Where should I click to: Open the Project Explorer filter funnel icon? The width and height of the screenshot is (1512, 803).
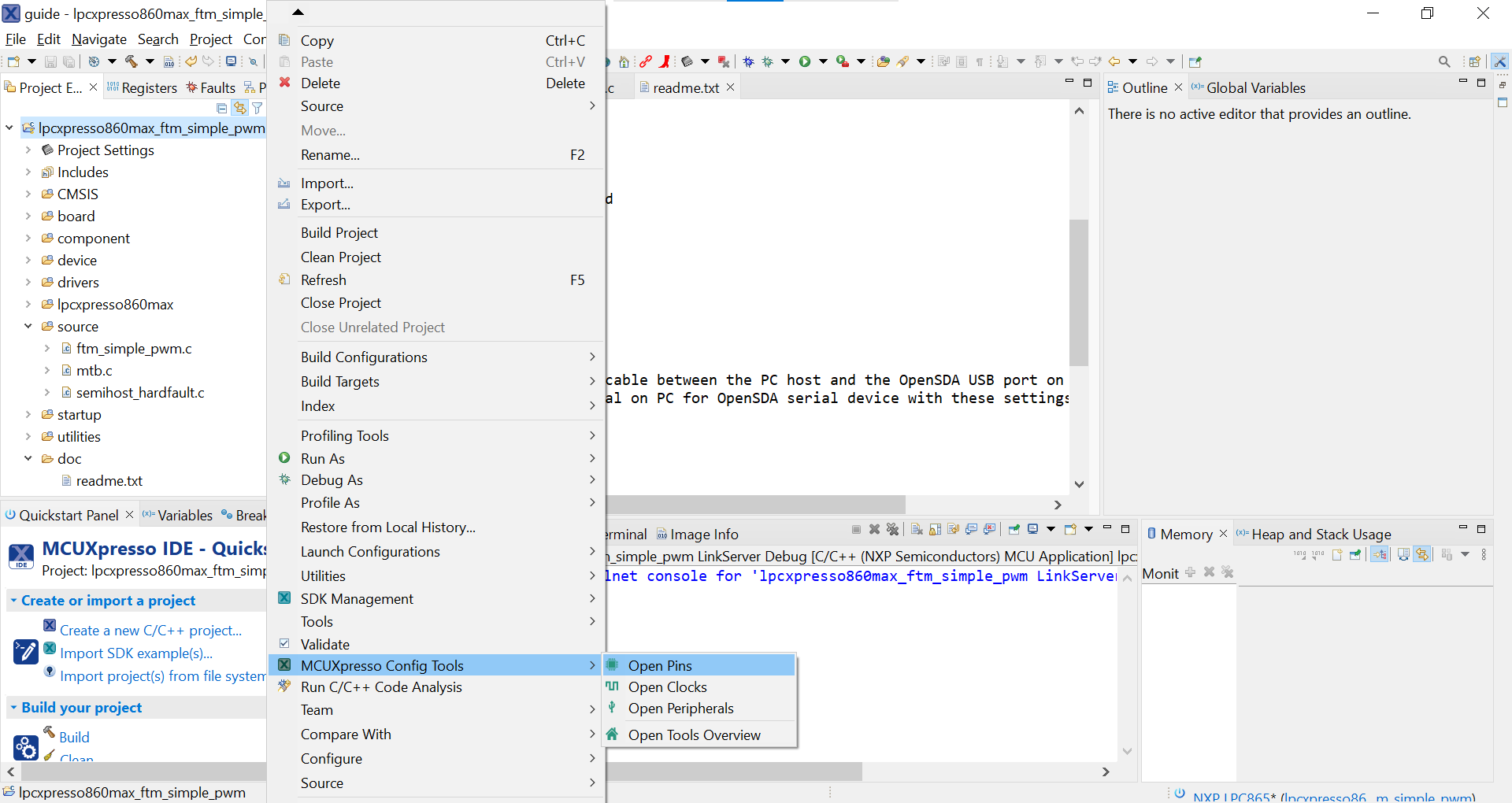pyautogui.click(x=258, y=108)
